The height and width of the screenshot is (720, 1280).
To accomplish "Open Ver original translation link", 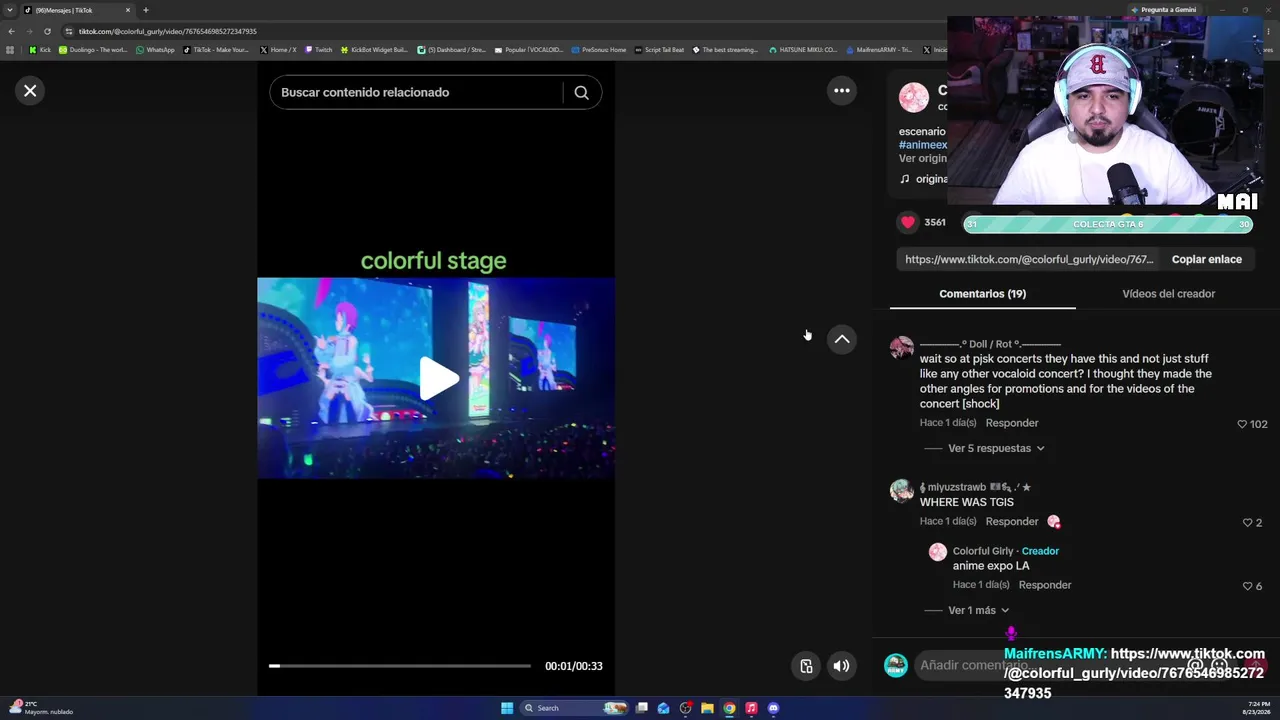I will (x=922, y=158).
